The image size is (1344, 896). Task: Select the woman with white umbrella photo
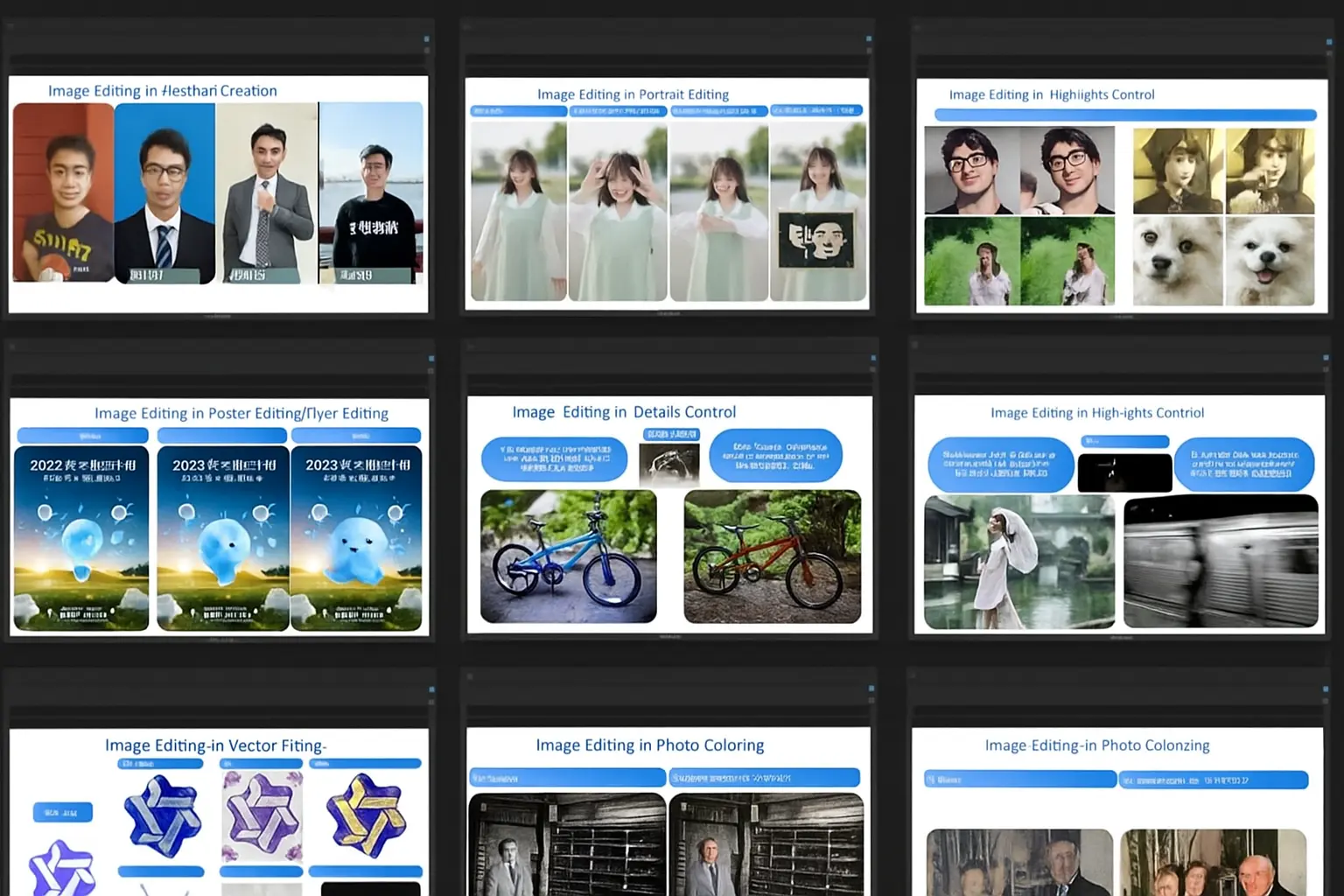pos(1019,563)
